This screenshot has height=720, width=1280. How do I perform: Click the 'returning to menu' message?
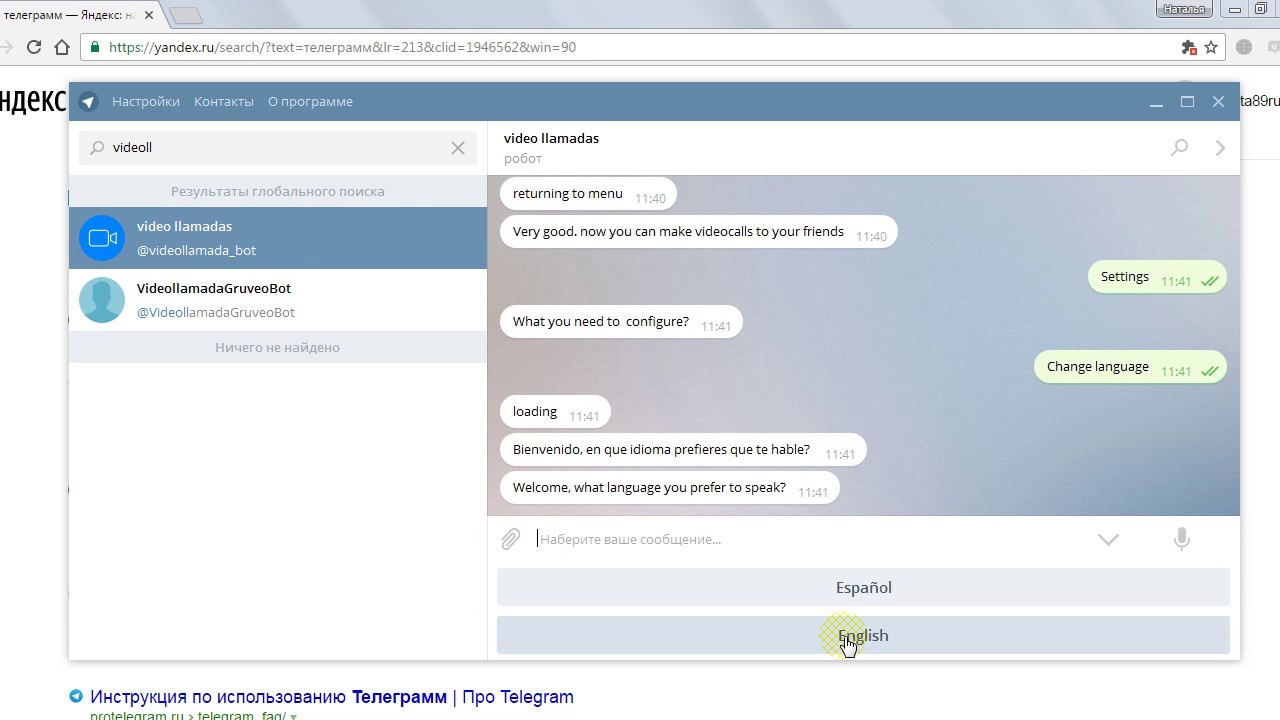click(x=588, y=194)
